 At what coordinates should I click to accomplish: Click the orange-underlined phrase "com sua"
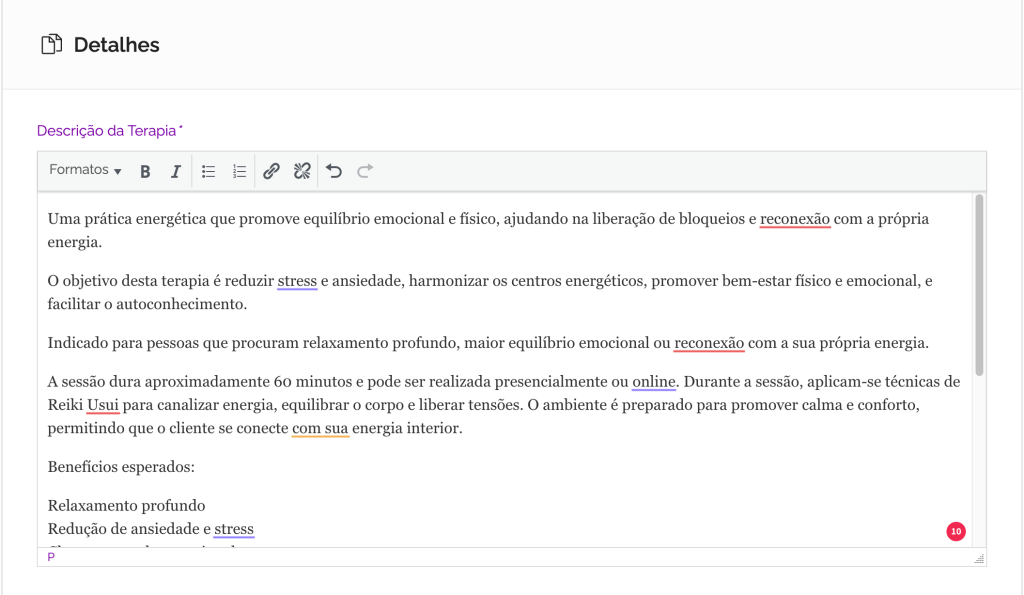click(x=320, y=429)
